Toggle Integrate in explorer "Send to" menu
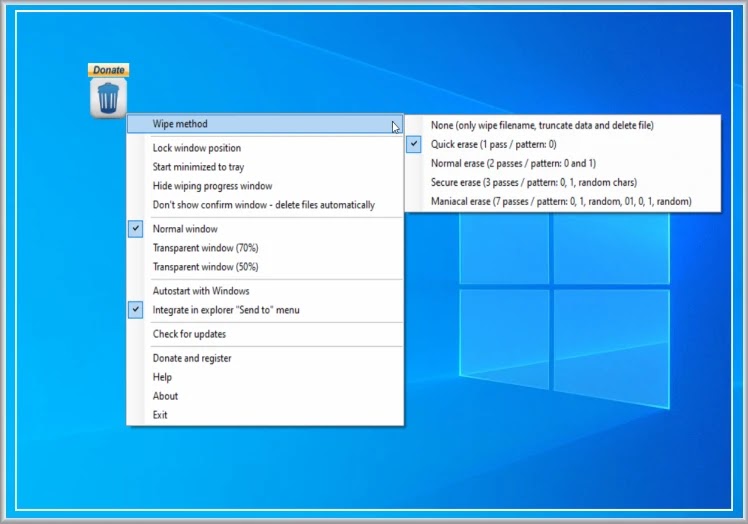Viewport: 748px width, 524px height. (x=265, y=310)
